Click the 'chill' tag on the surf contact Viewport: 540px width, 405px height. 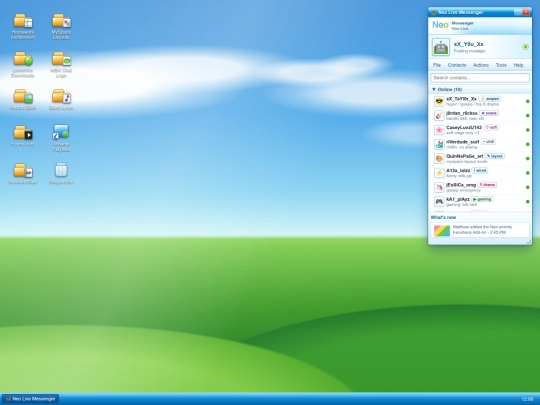tap(488, 142)
